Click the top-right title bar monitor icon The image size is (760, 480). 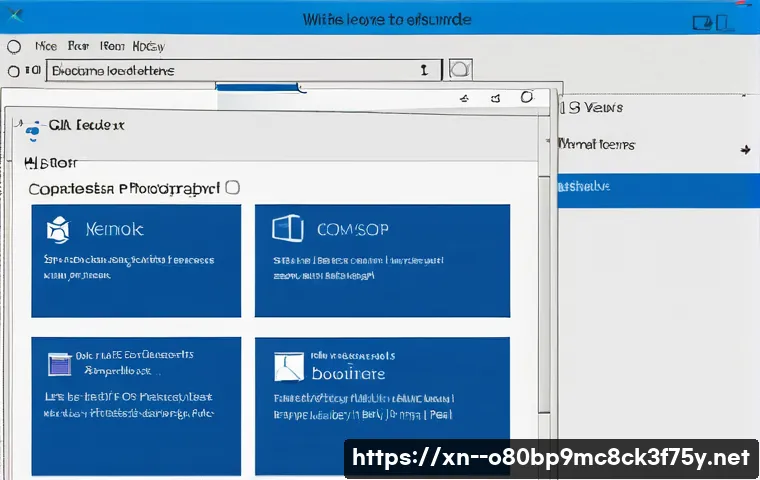tap(702, 20)
